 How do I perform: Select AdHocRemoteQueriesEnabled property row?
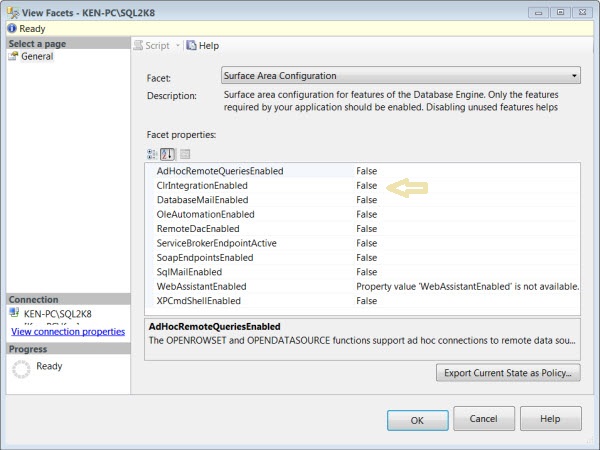pos(362,171)
